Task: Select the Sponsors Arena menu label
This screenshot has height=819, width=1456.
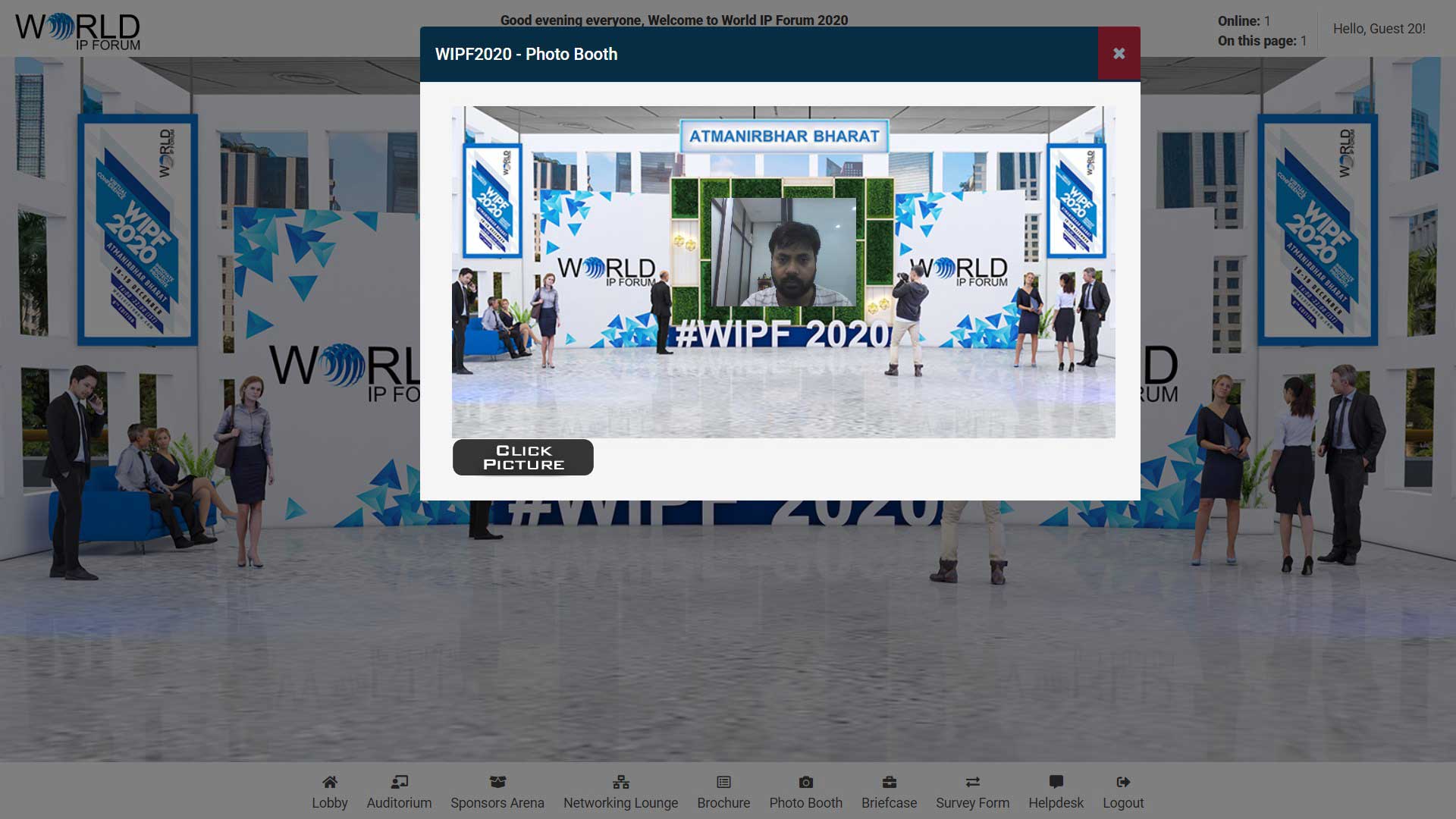Action: [497, 803]
